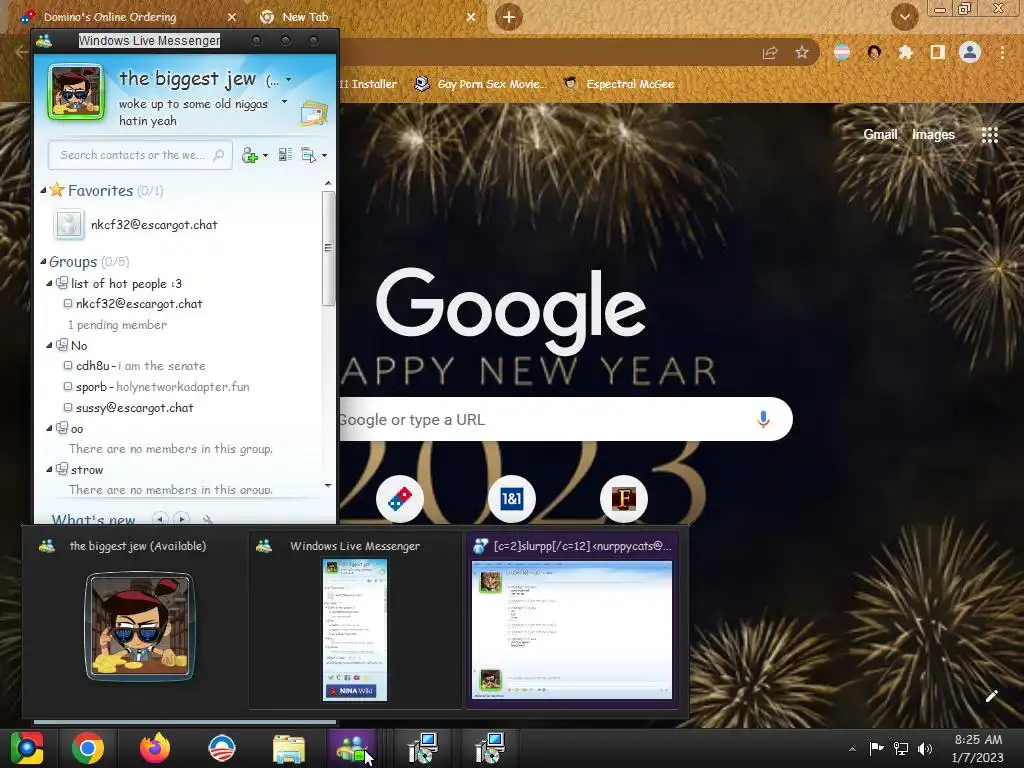1024x768 pixels.
Task: Open the Chrome profile avatar icon
Action: [970, 52]
